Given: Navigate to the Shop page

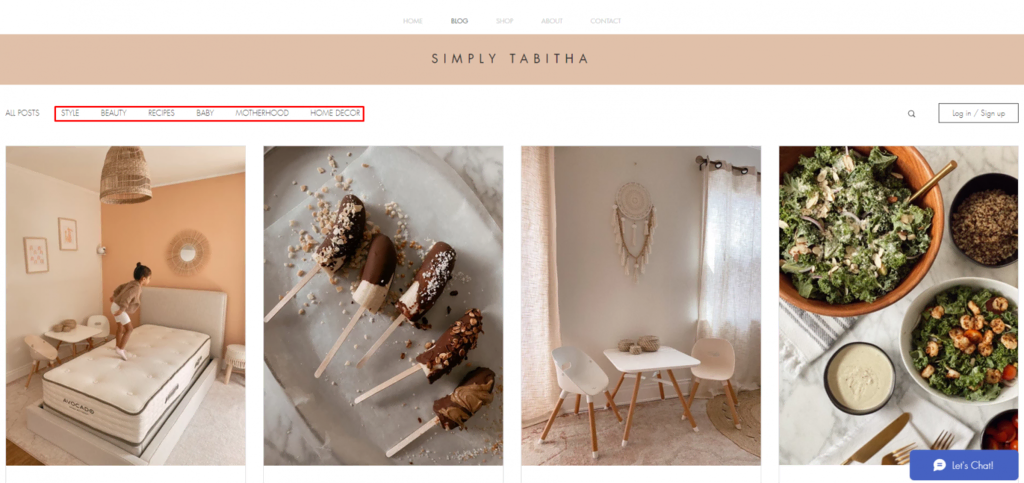Looking at the screenshot, I should [x=505, y=21].
